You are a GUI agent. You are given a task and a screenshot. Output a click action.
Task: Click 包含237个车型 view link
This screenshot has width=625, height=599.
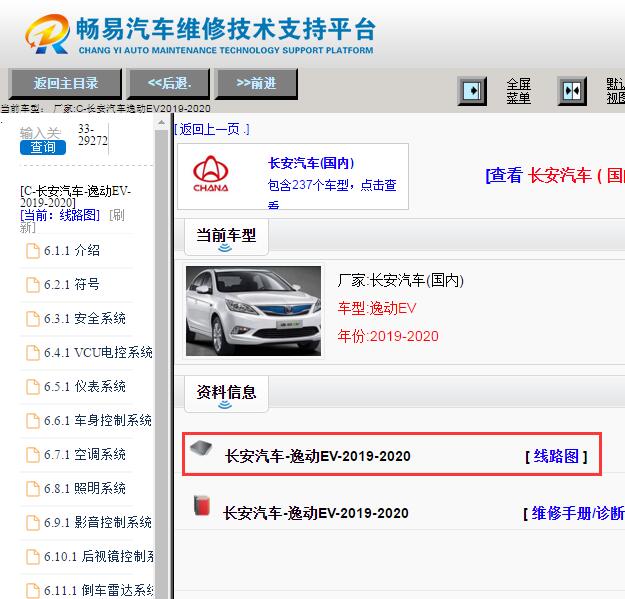[332, 193]
